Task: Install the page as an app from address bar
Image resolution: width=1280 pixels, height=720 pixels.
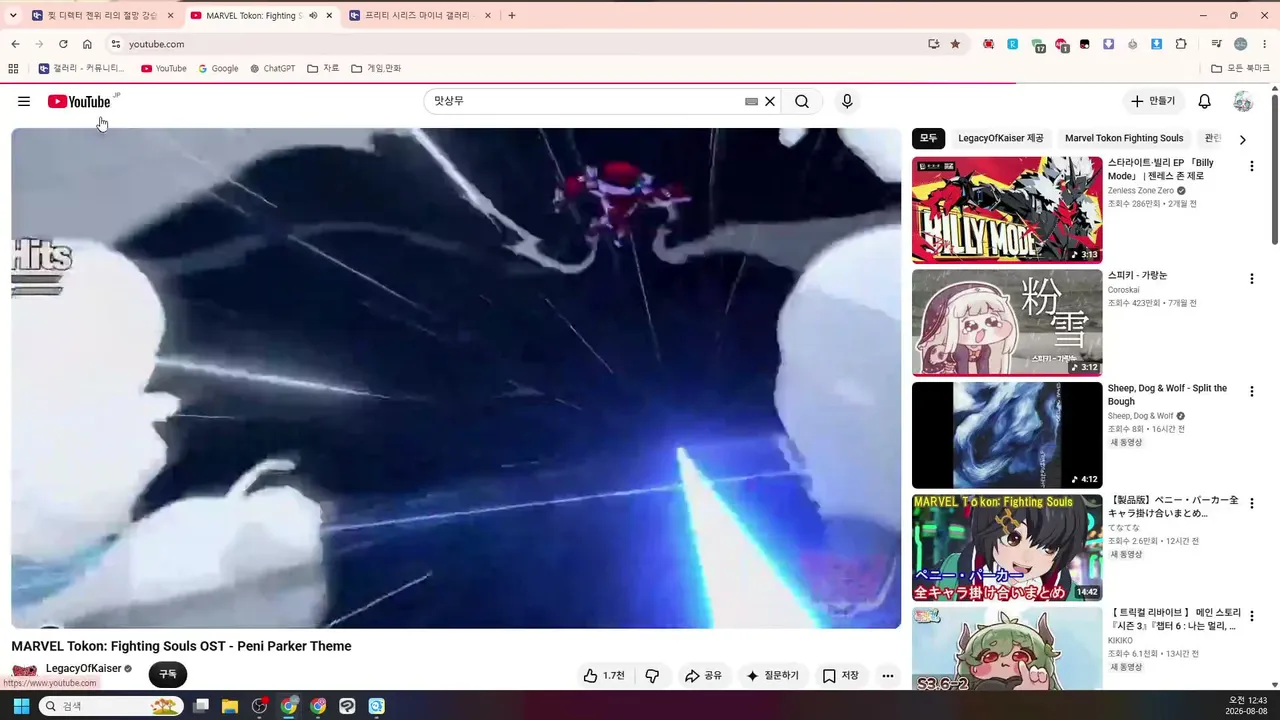Action: coord(933,44)
